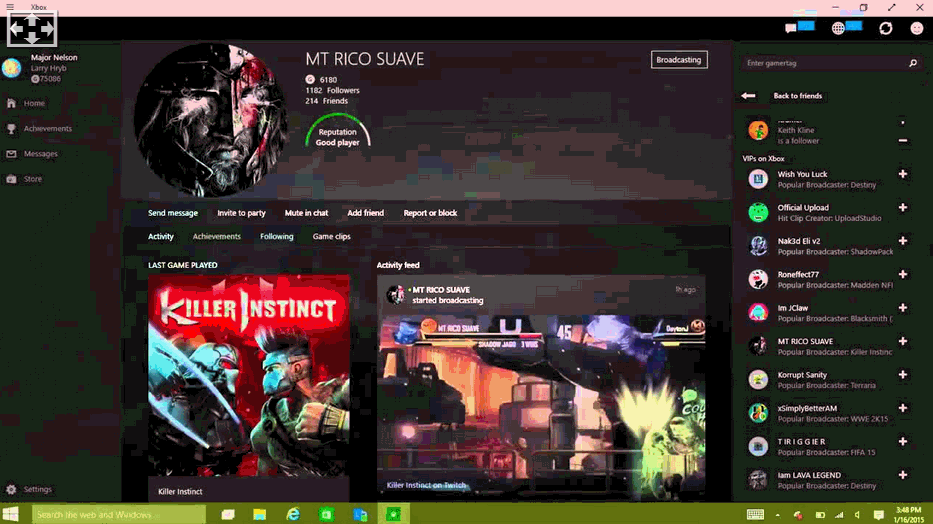The image size is (933, 524).
Task: Open the hamburger menu in the Xbox app
Action: click(x=10, y=7)
